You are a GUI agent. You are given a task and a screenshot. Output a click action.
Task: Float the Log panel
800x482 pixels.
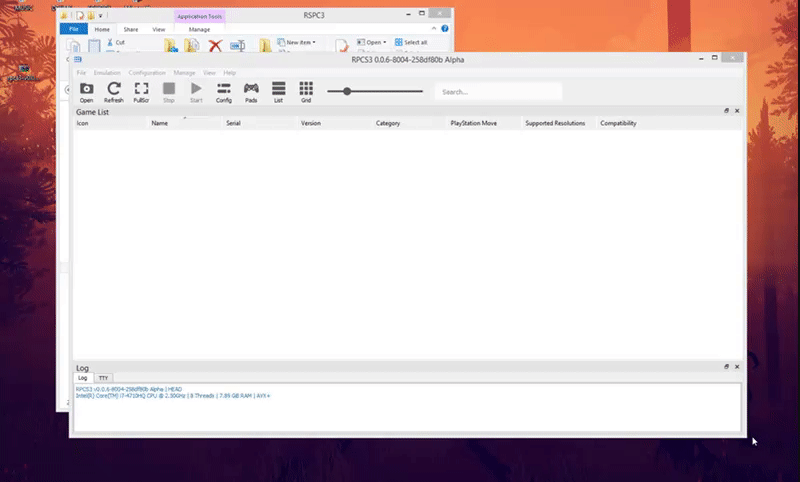coord(727,367)
